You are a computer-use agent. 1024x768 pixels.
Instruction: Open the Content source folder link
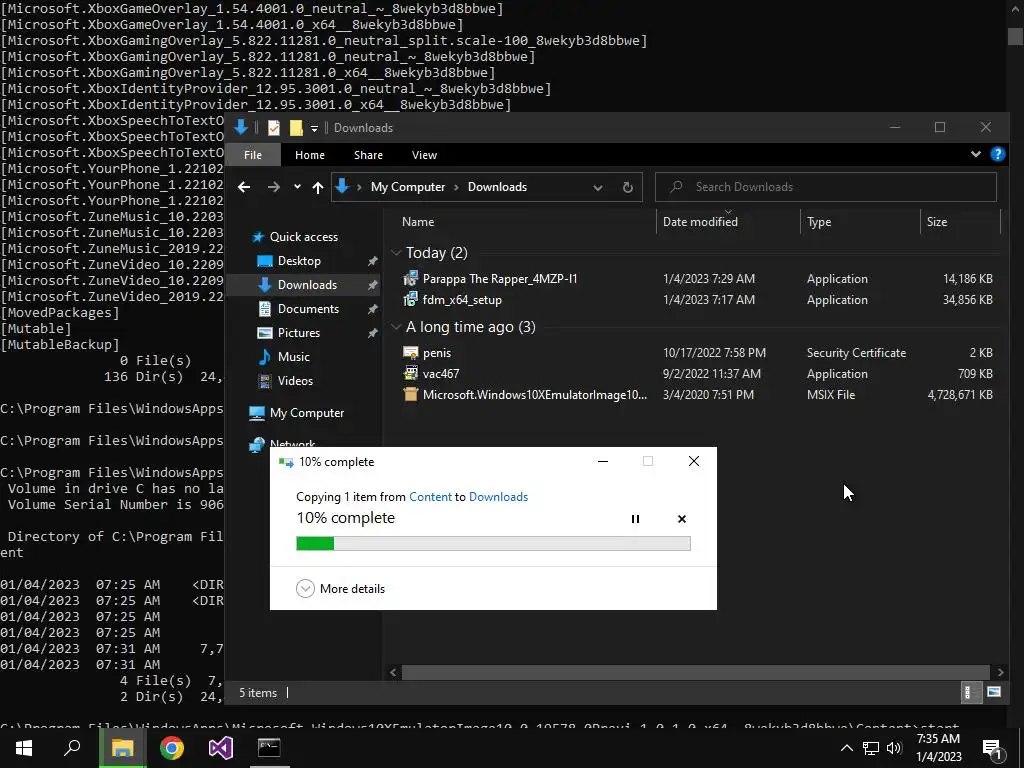pyautogui.click(x=430, y=497)
